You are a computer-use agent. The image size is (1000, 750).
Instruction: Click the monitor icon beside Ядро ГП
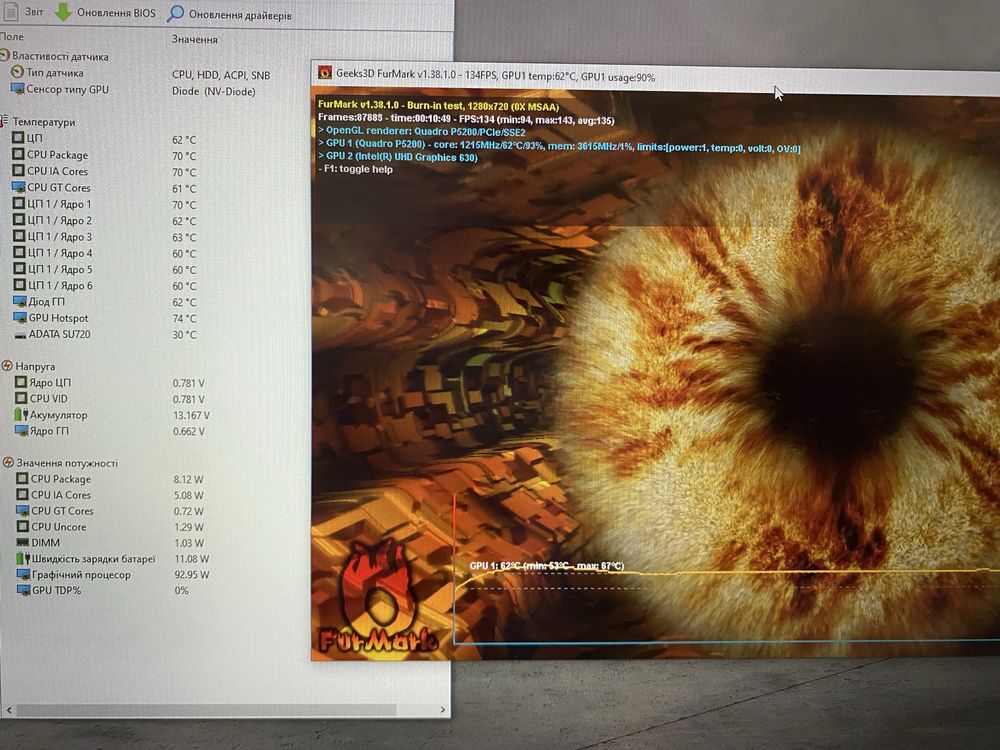[21, 430]
